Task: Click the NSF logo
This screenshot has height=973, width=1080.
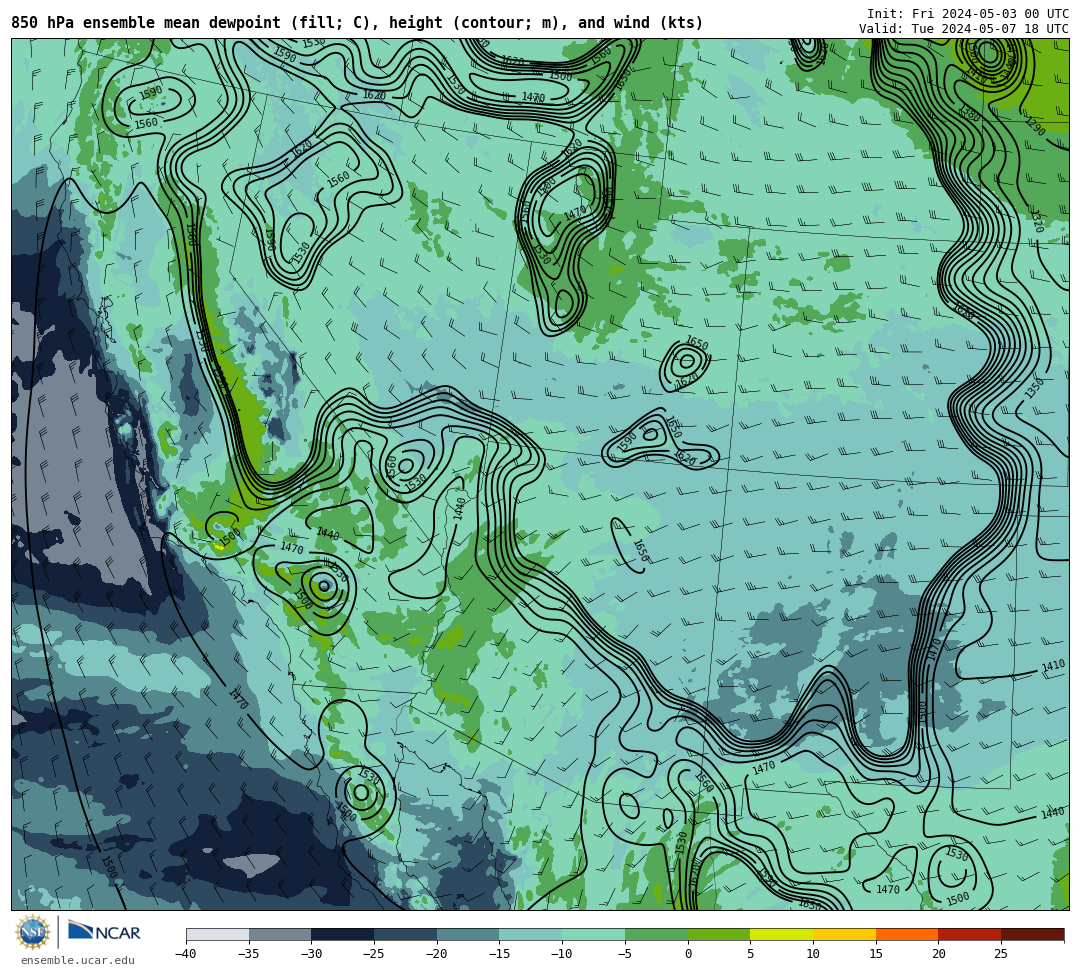Action: pyautogui.click(x=32, y=932)
